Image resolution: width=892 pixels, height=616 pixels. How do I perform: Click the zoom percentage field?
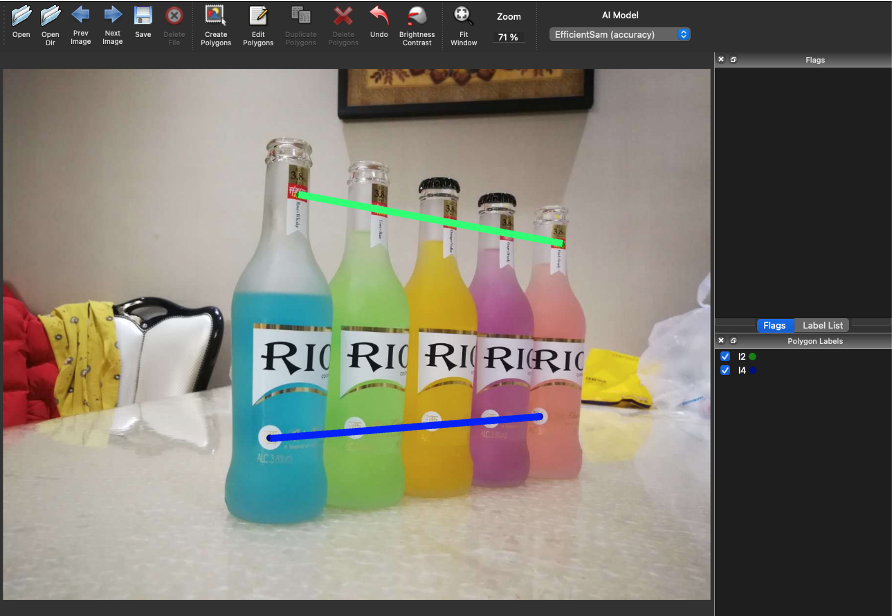point(508,37)
